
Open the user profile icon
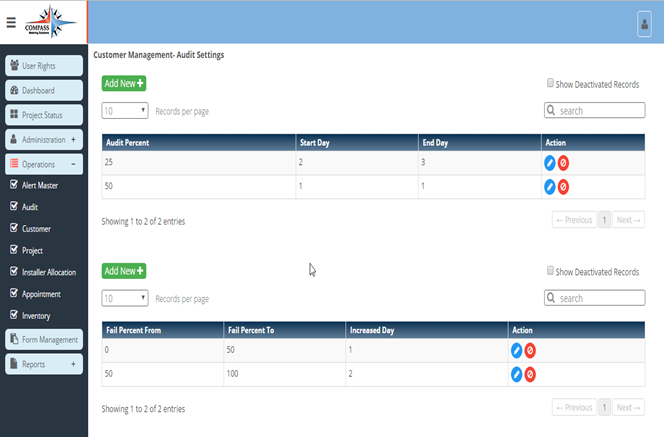[x=644, y=24]
